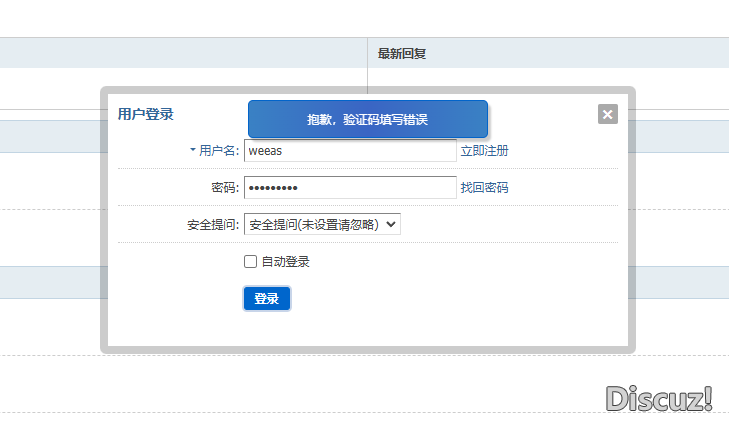This screenshot has height=423, width=729.
Task: Click the 抱歉，验证码填写错误 error message
Action: [368, 119]
